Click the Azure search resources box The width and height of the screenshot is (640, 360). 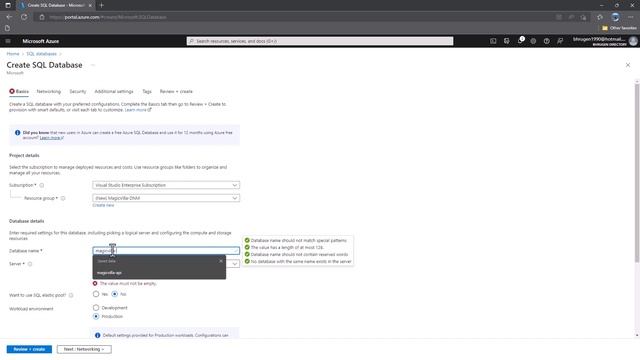(320, 41)
